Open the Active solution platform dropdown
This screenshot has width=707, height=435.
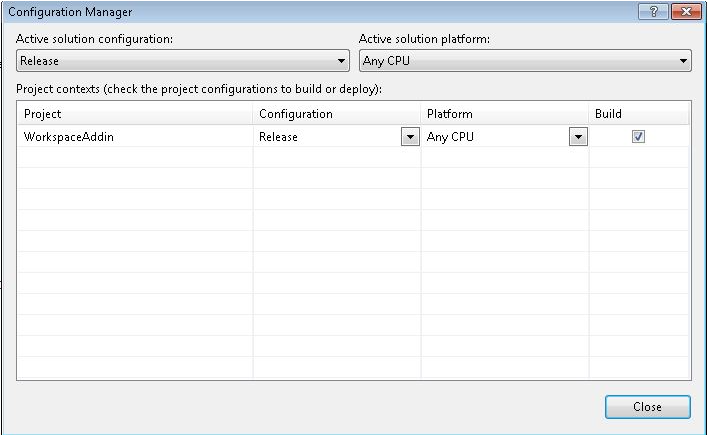click(525, 61)
